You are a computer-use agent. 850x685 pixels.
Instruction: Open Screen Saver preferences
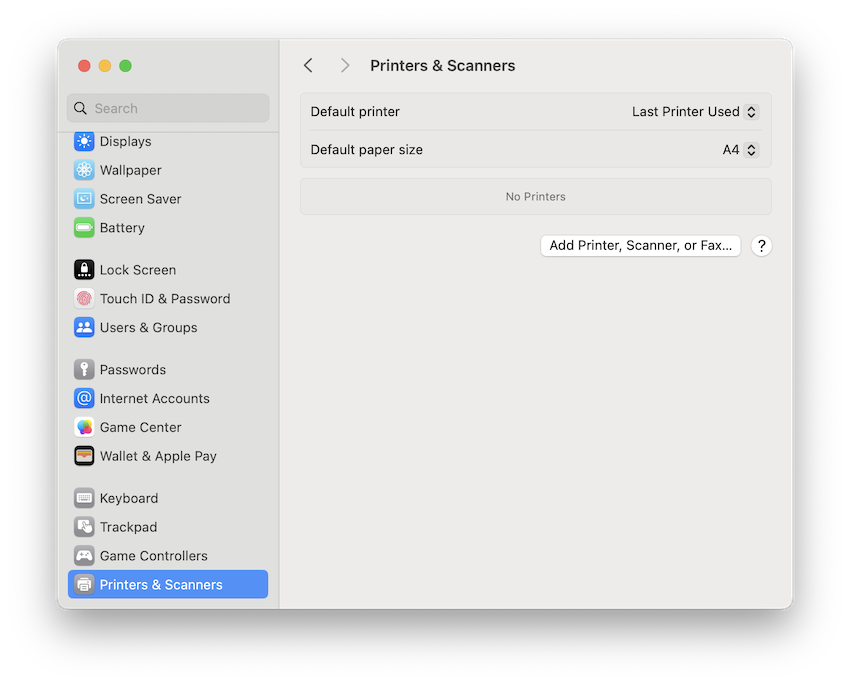coord(140,199)
